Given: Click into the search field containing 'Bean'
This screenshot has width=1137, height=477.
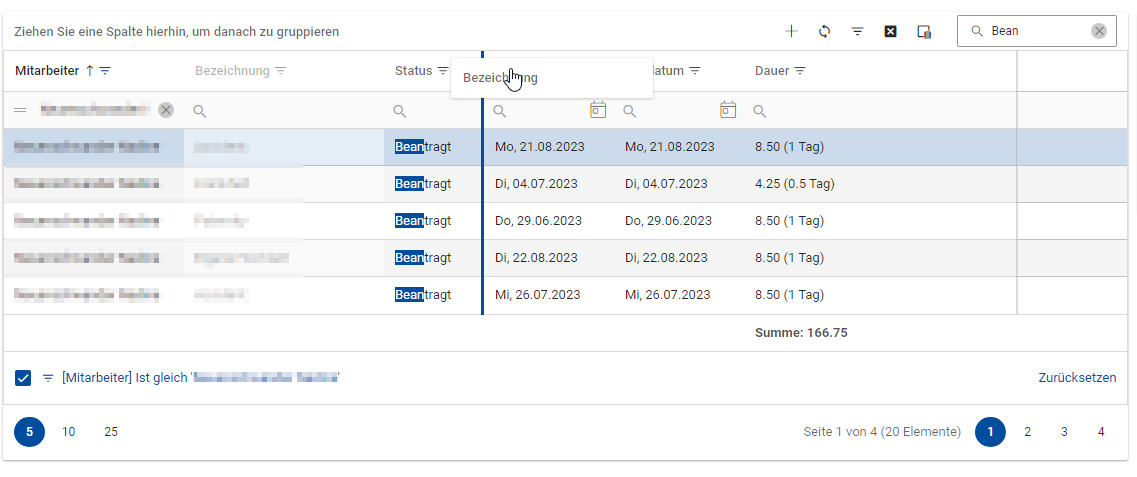Looking at the screenshot, I should click(1035, 31).
